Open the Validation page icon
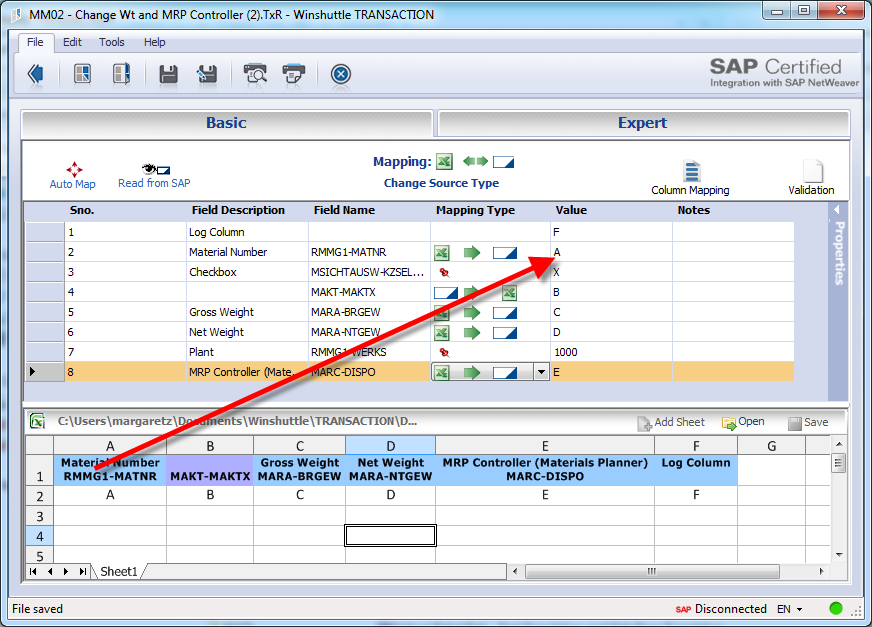Image resolution: width=872 pixels, height=627 pixels. 813,171
